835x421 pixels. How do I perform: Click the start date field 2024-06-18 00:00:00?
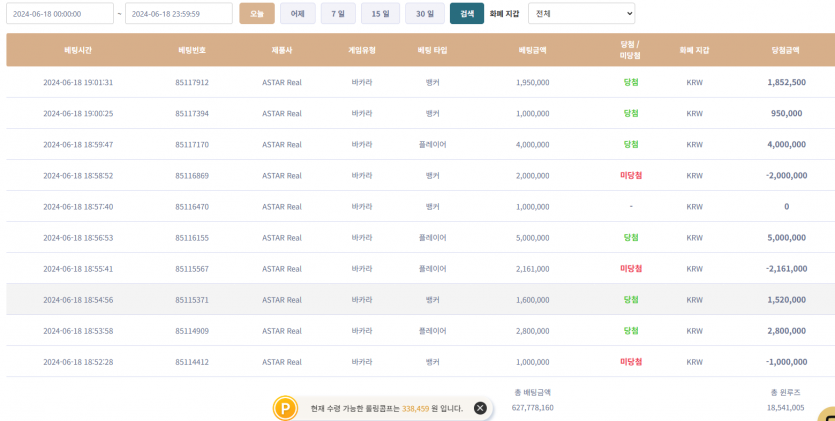tap(60, 14)
